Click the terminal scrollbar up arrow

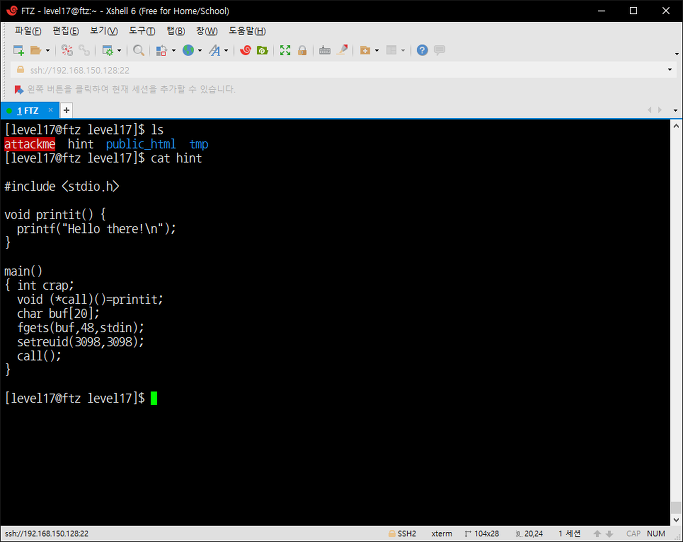[x=676, y=126]
